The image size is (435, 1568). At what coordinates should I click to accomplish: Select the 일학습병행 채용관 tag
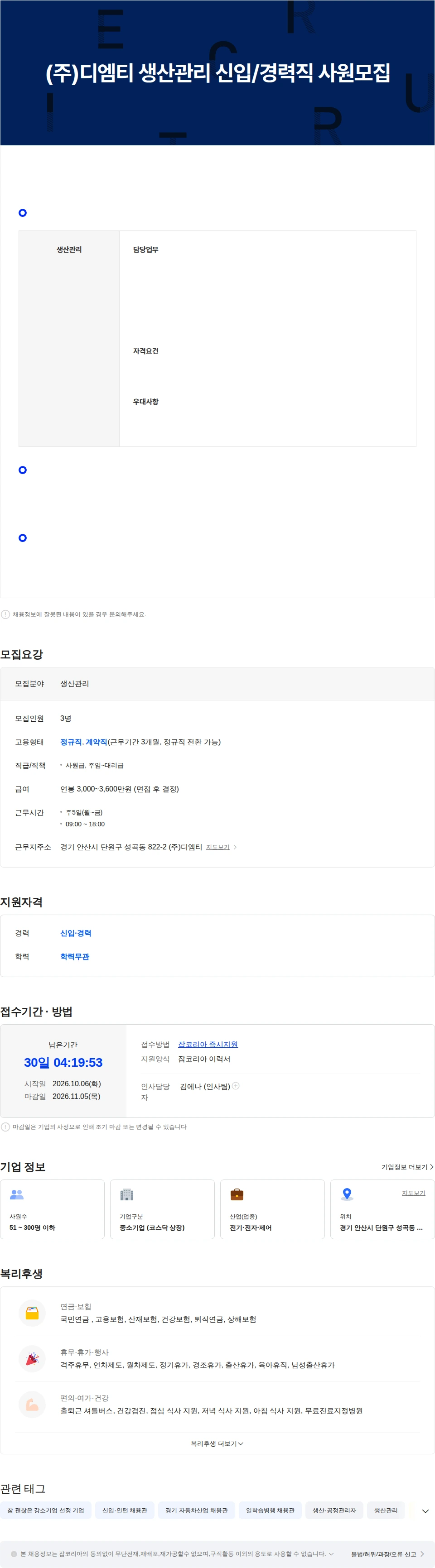(x=270, y=1510)
